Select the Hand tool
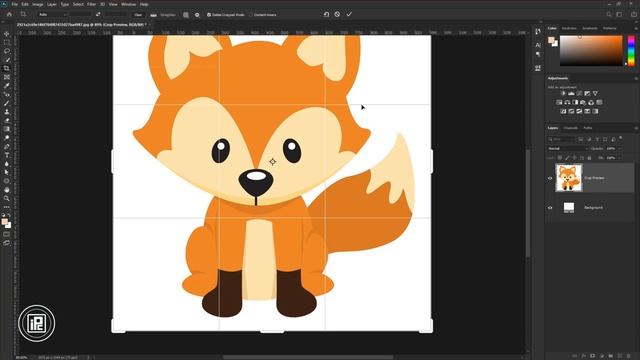The image size is (640, 360). click(x=7, y=190)
